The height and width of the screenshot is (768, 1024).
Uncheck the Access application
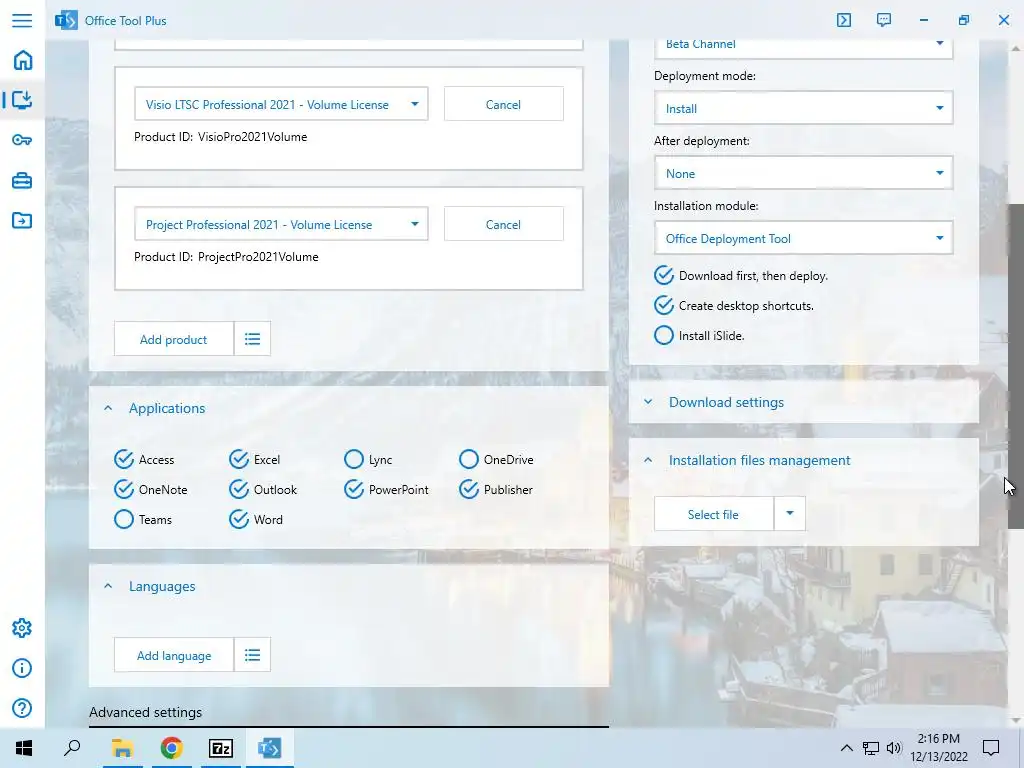[144, 459]
